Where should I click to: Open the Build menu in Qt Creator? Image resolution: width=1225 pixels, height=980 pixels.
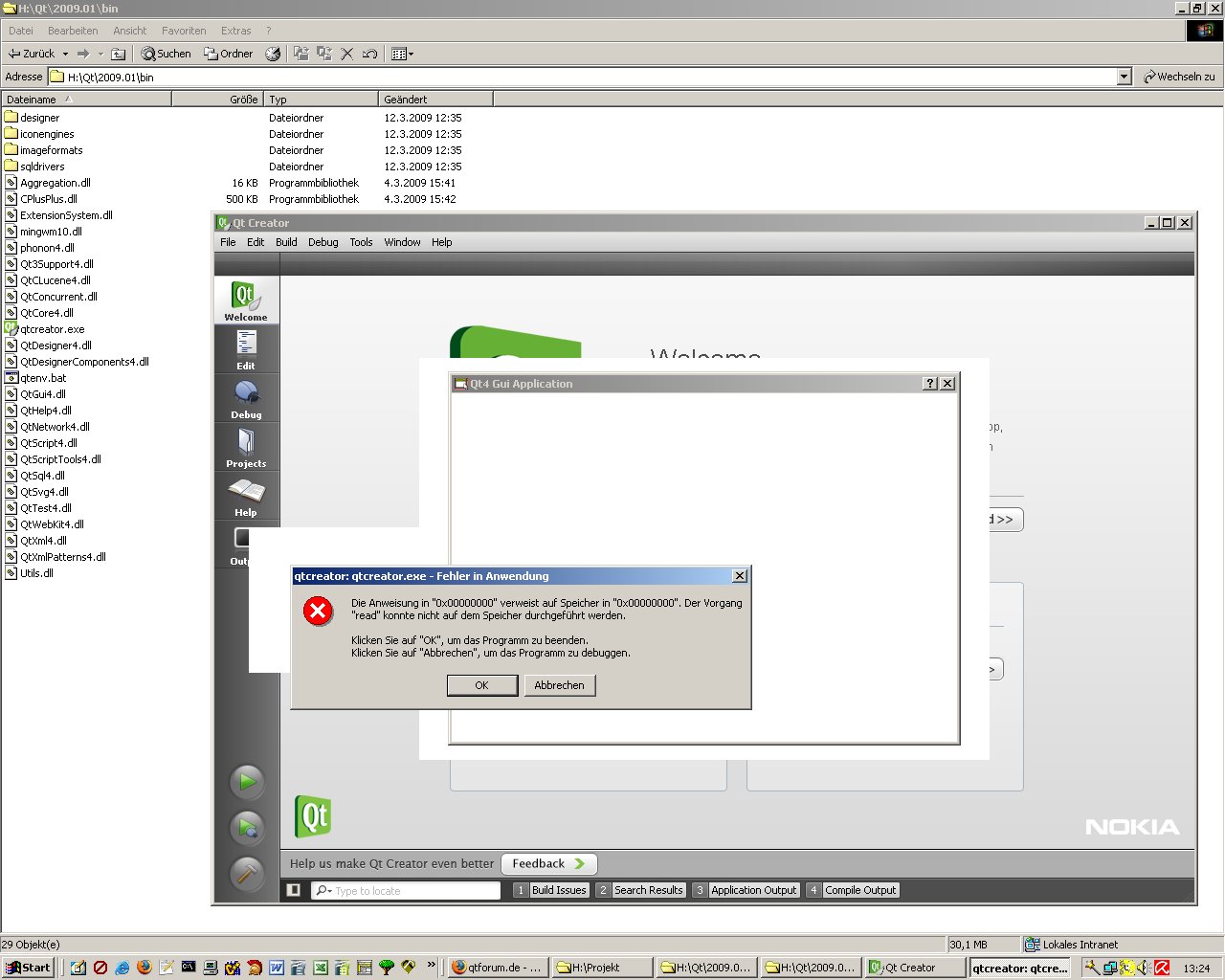[x=286, y=242]
